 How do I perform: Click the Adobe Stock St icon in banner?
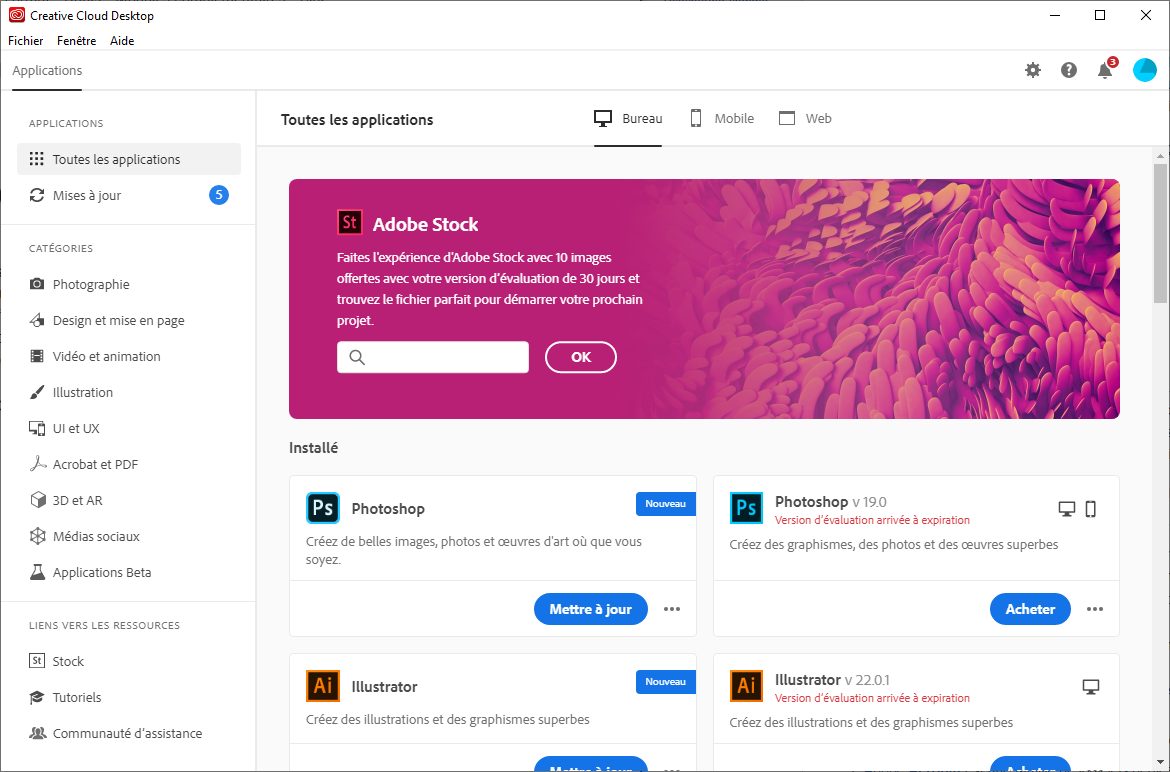(350, 222)
